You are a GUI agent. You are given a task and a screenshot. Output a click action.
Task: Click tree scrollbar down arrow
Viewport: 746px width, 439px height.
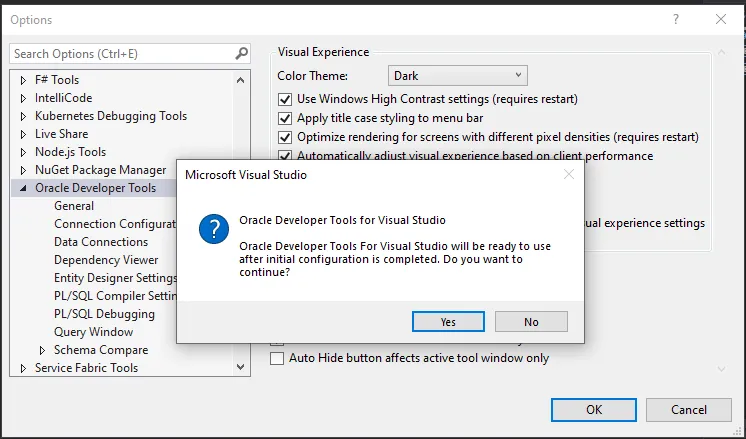tap(240, 367)
